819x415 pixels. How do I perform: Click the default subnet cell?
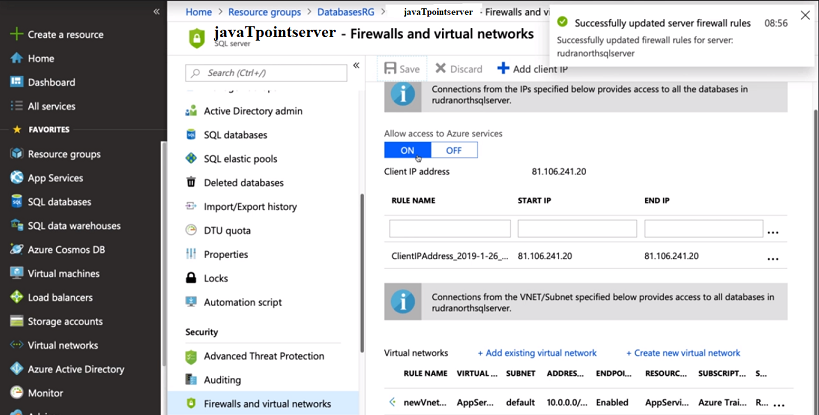point(520,402)
